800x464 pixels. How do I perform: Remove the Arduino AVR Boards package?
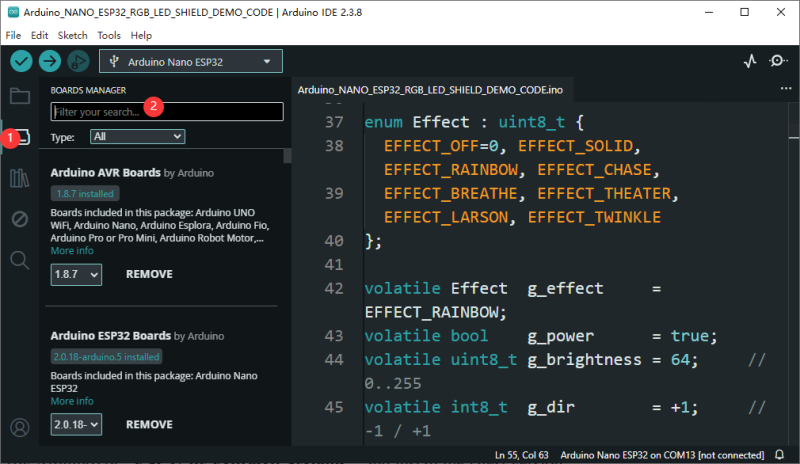click(149, 274)
